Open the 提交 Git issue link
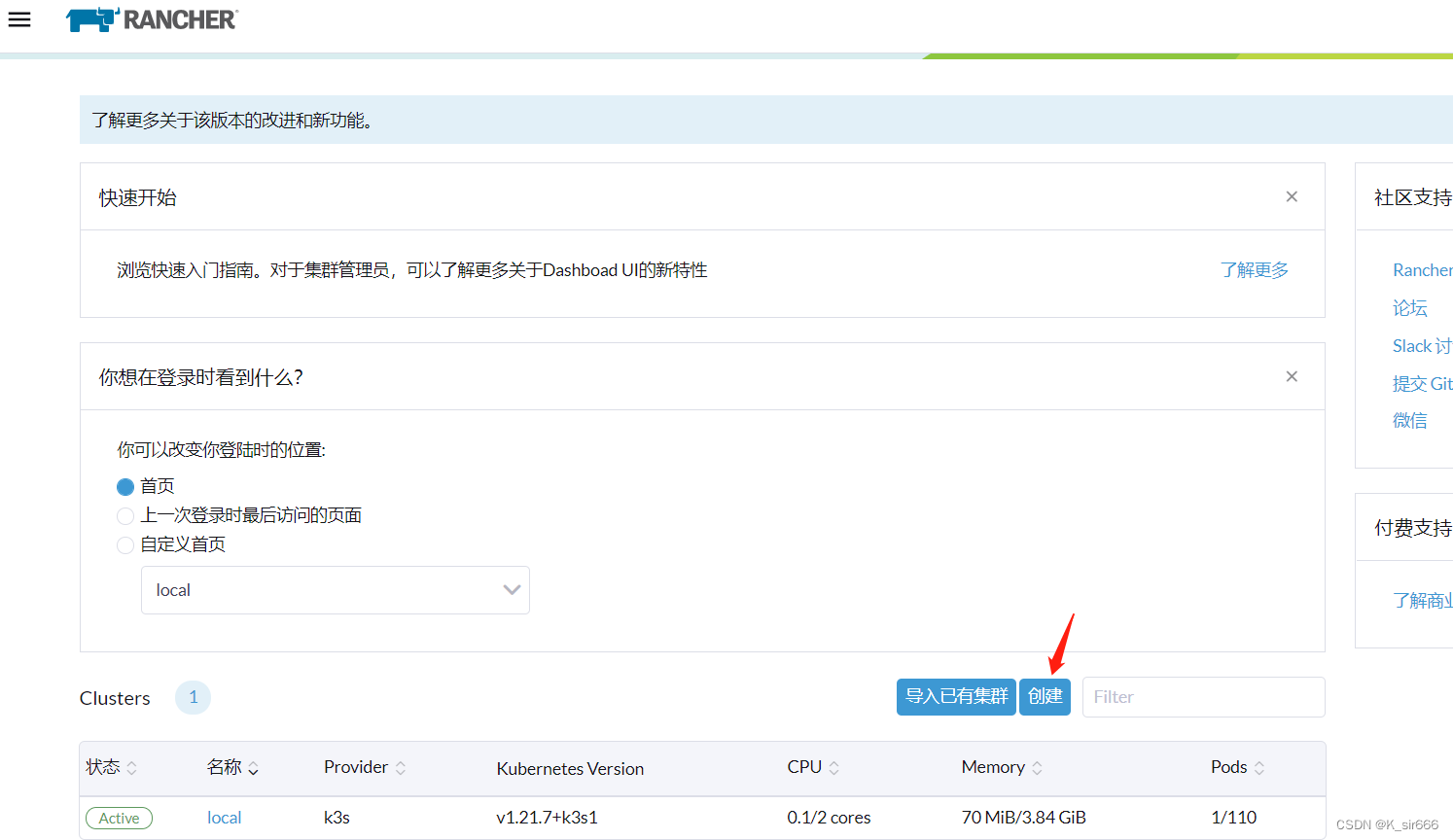 click(1423, 384)
